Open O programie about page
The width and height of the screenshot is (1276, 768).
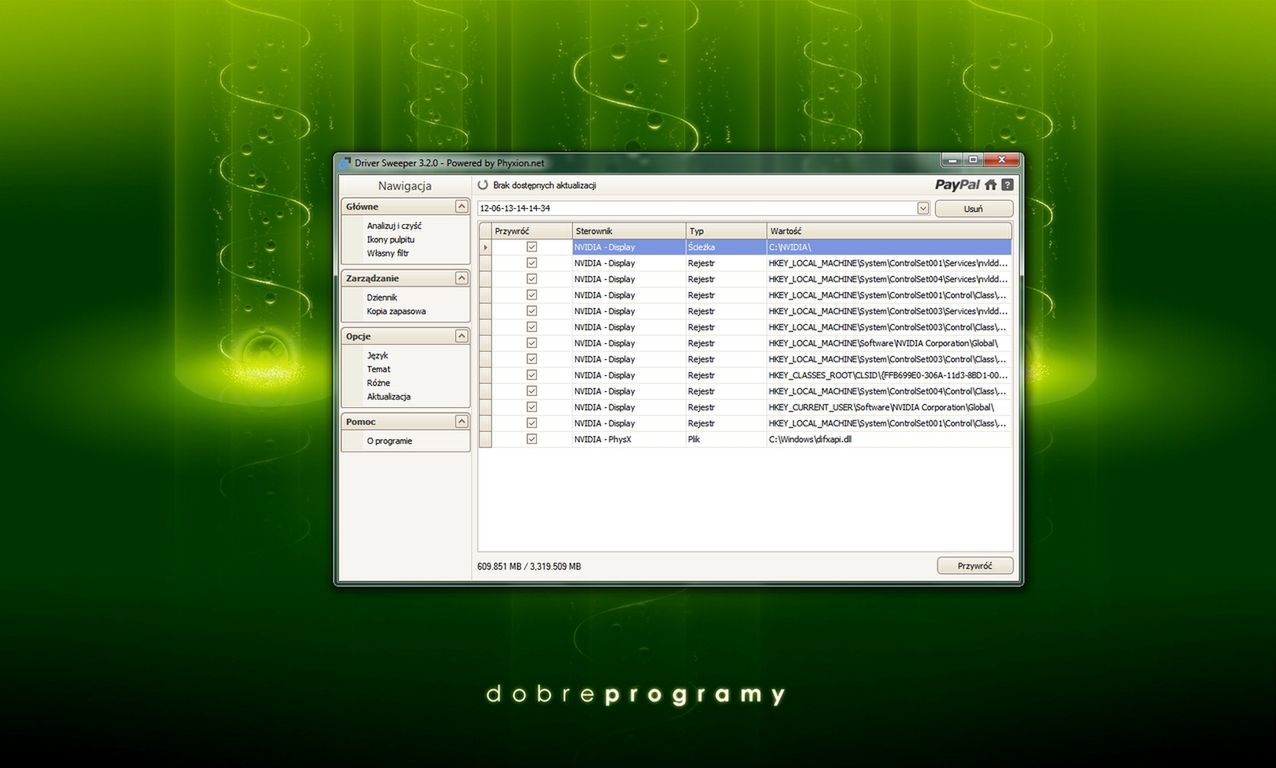tap(390, 441)
